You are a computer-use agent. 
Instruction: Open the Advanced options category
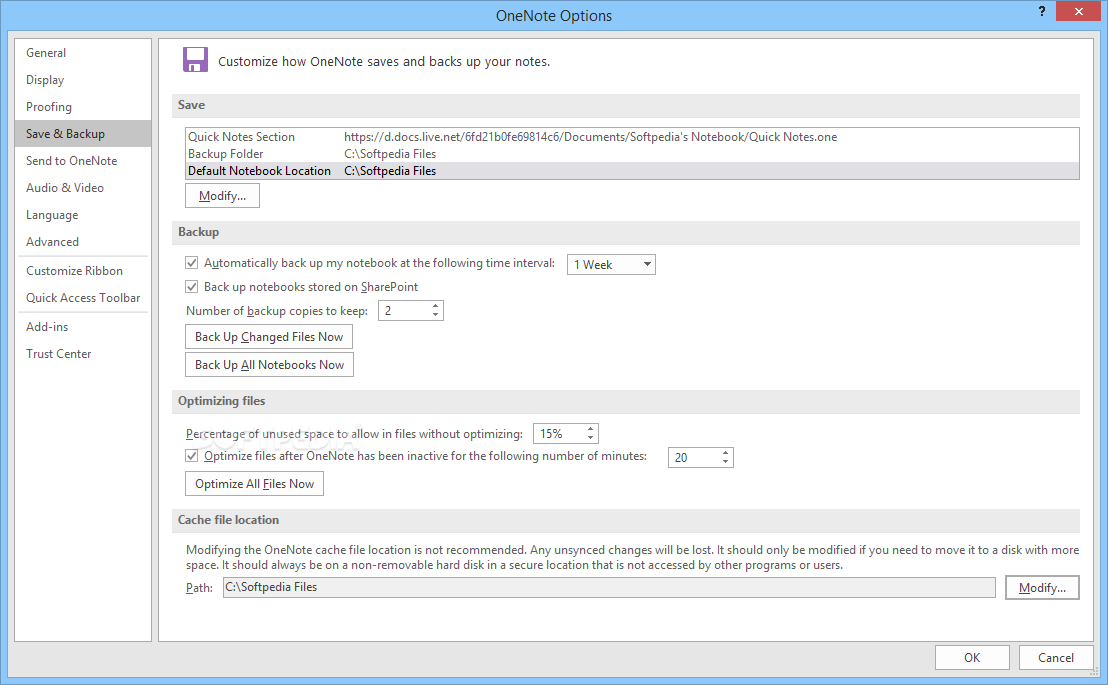point(83,242)
